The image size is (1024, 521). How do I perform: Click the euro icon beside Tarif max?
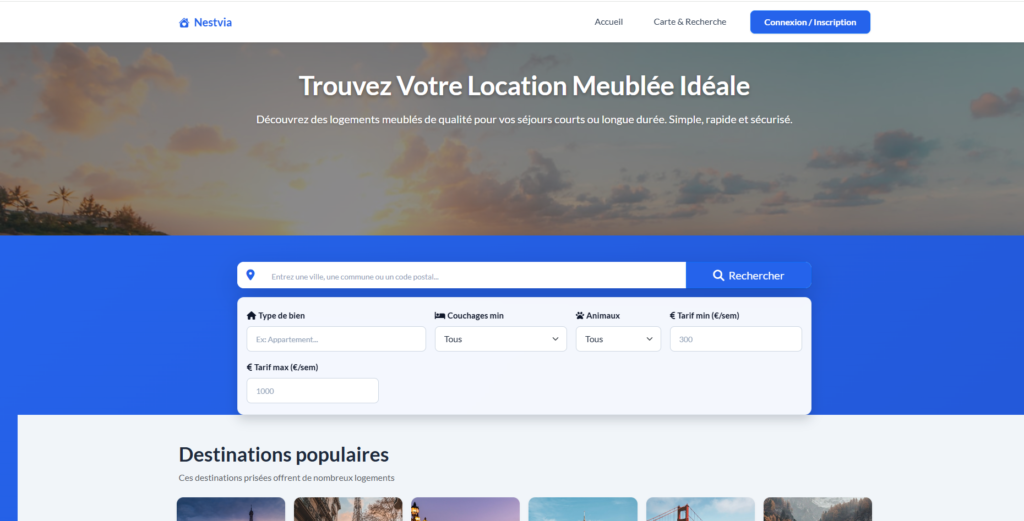pyautogui.click(x=250, y=367)
